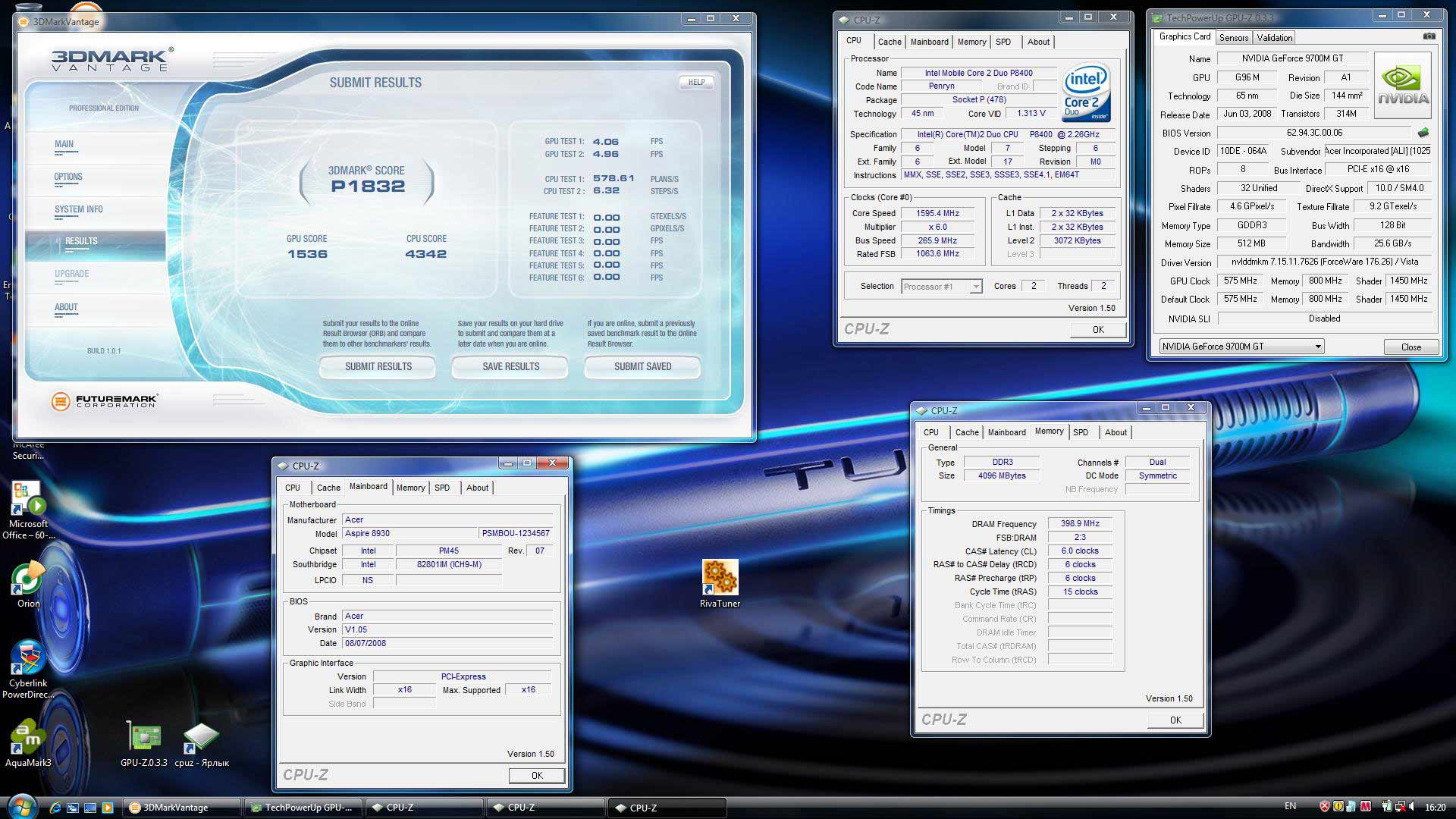1456x819 pixels.
Task: Click the Close button in GPU-Z
Action: (1410, 347)
